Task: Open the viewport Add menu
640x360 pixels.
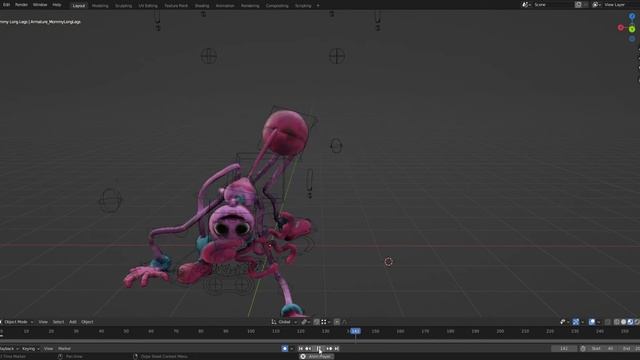Action: tap(73, 322)
